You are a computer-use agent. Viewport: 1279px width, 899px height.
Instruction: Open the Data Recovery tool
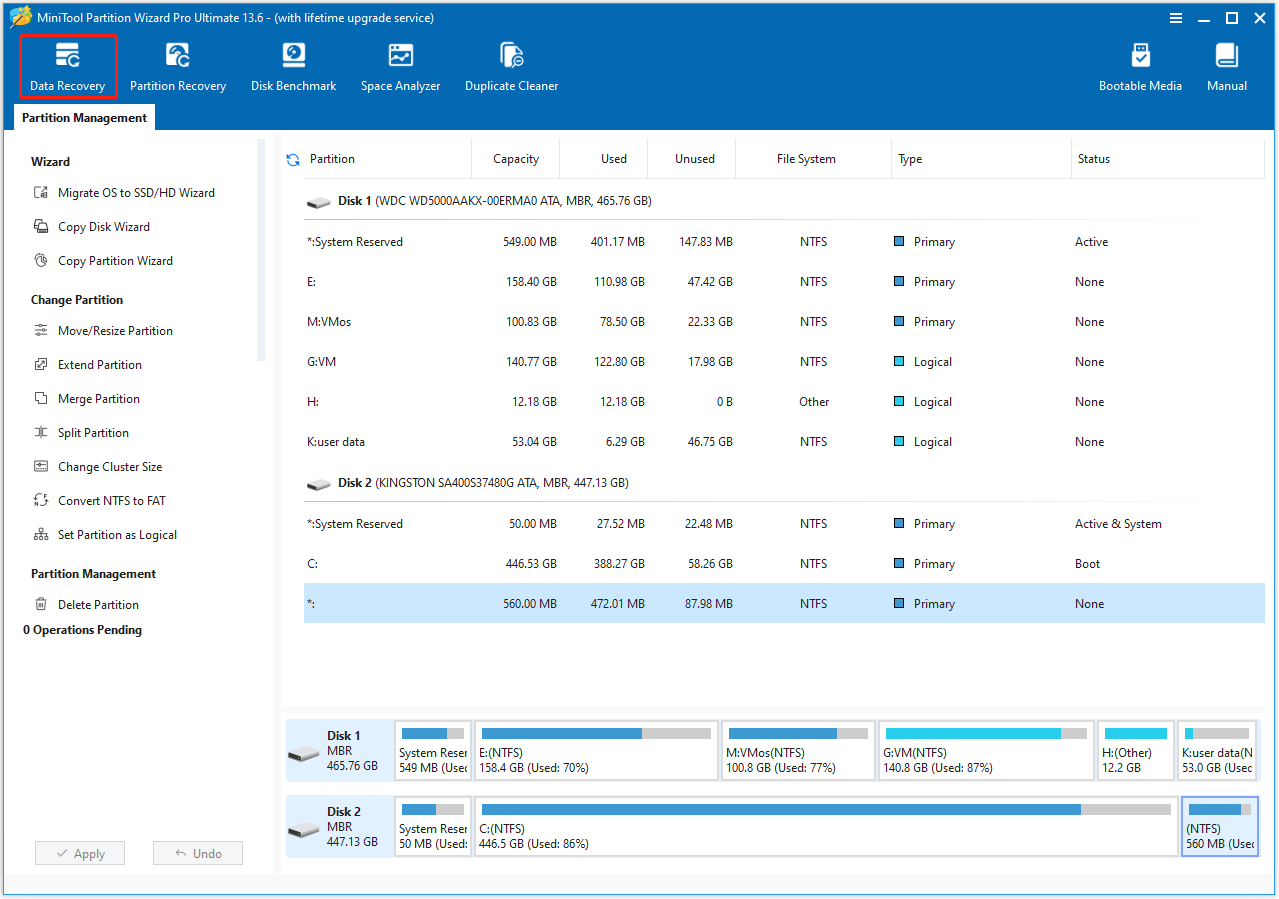67,65
